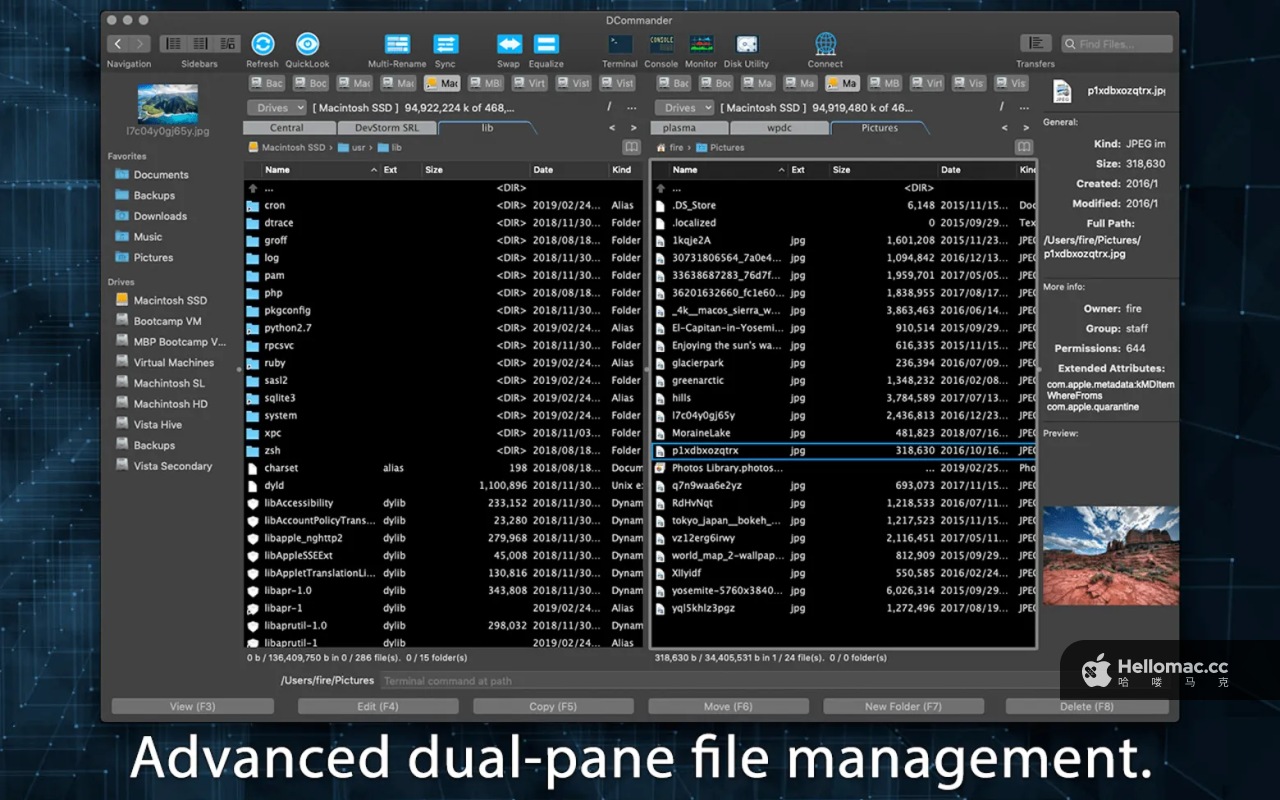This screenshot has height=800, width=1280.
Task: Click the 'Virt' drive button in right pane
Action: click(x=927, y=83)
